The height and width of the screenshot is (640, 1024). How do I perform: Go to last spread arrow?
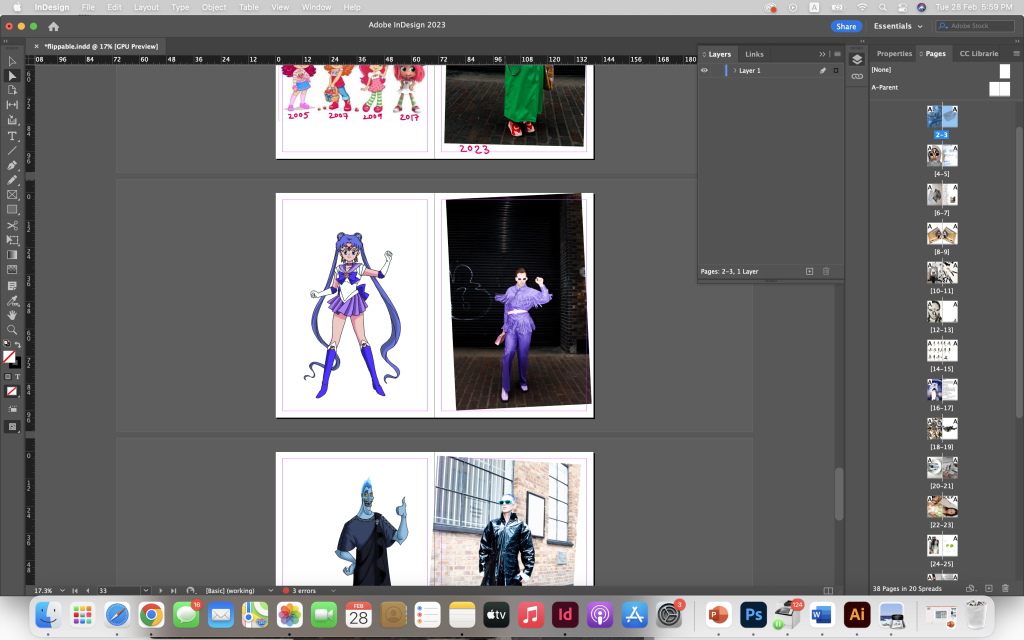(x=173, y=590)
